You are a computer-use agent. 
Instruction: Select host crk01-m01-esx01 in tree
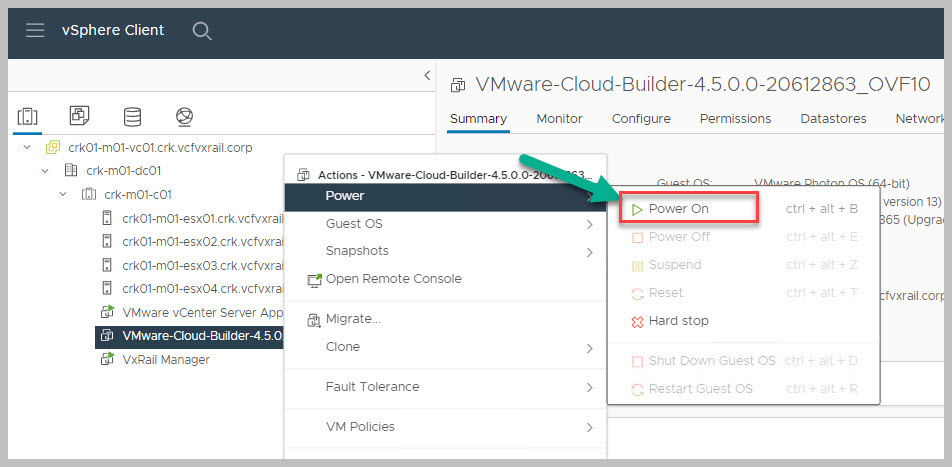coord(203,218)
